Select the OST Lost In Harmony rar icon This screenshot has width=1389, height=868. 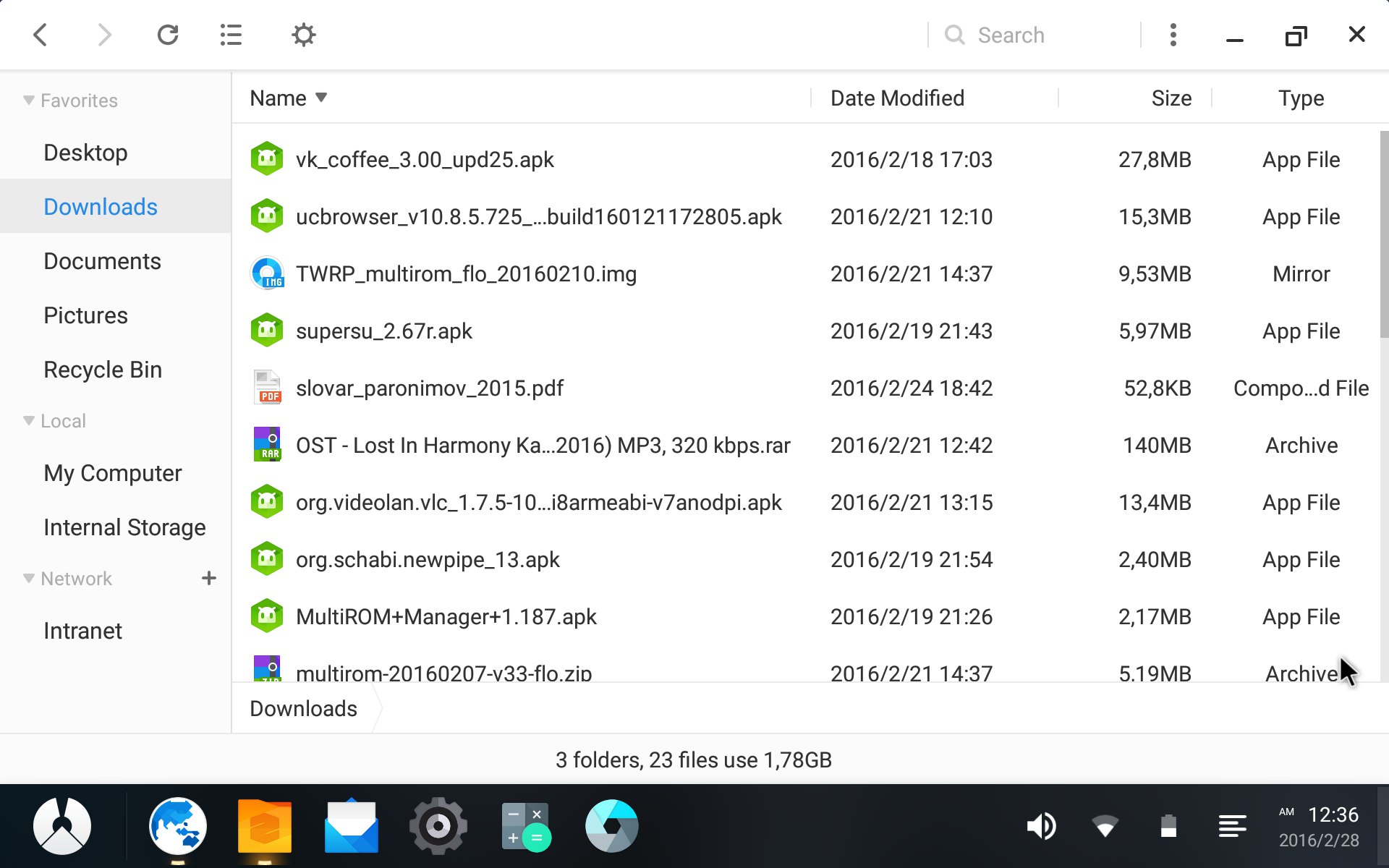click(x=267, y=445)
